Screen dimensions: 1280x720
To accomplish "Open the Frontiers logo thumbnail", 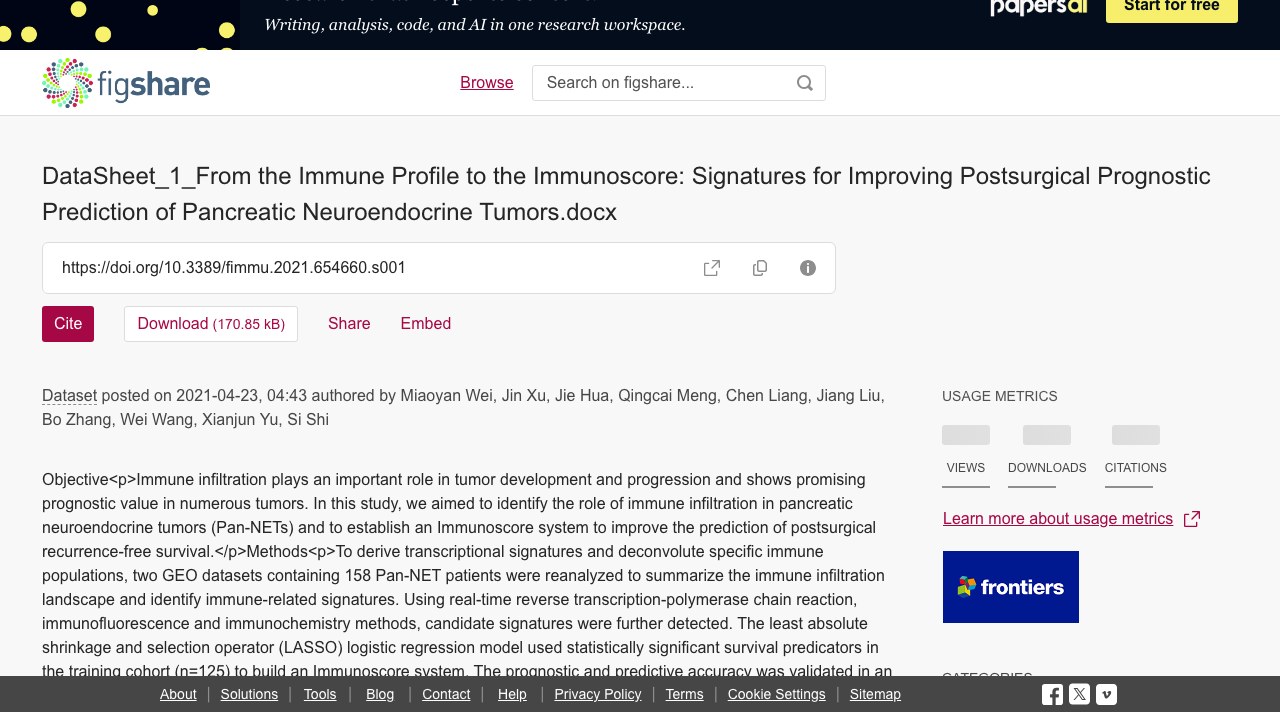I will point(1011,587).
